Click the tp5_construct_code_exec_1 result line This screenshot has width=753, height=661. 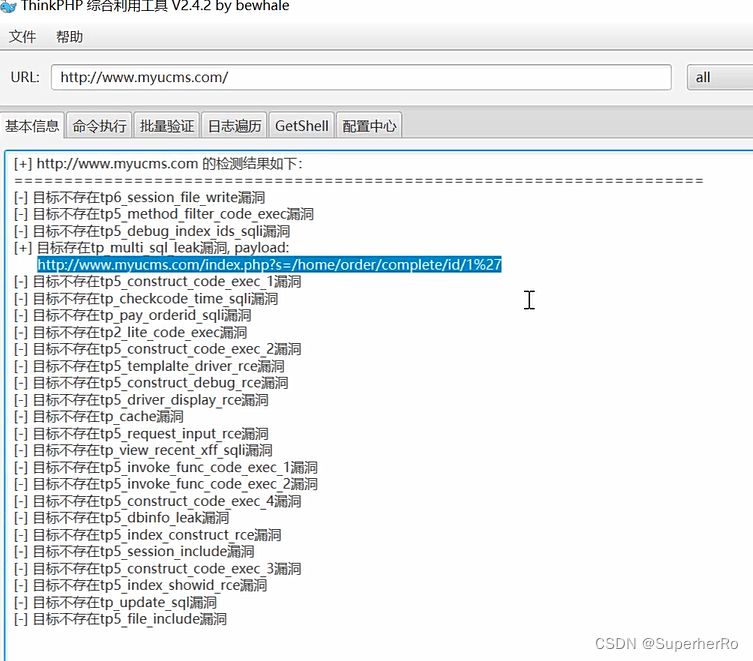(158, 282)
